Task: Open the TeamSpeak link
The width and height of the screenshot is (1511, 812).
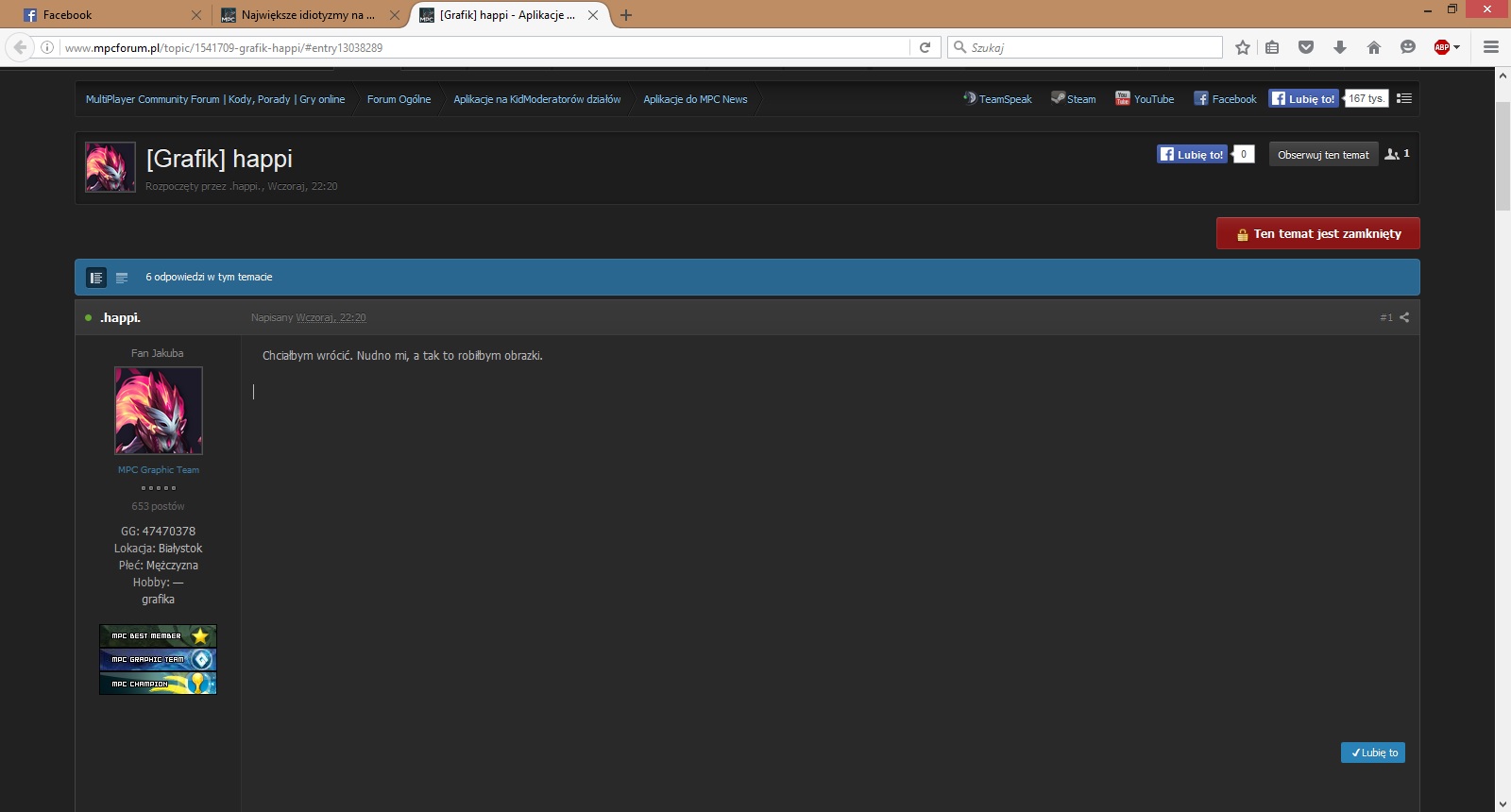Action: (997, 98)
